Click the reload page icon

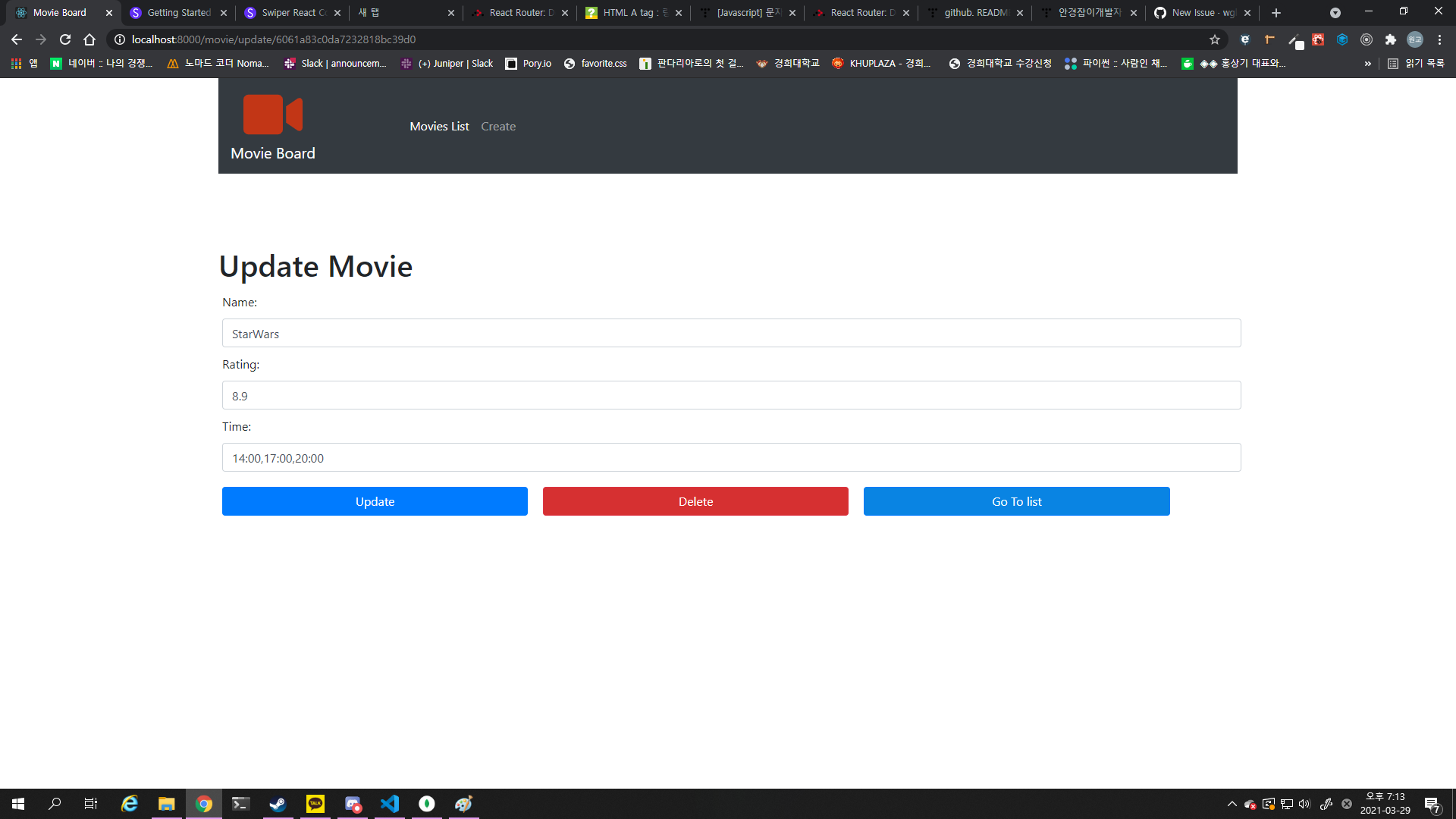coord(64,39)
